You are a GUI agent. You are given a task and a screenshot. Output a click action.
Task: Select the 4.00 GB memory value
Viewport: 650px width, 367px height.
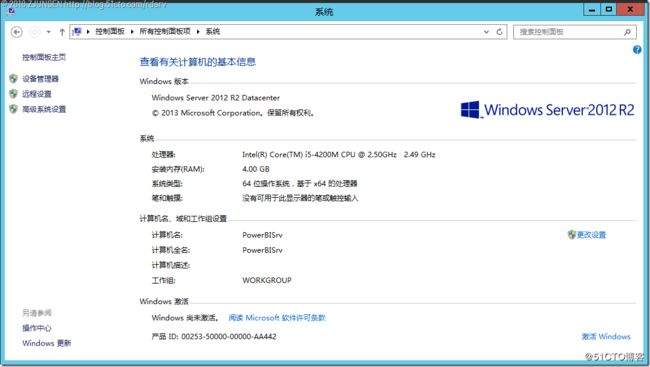(x=256, y=169)
